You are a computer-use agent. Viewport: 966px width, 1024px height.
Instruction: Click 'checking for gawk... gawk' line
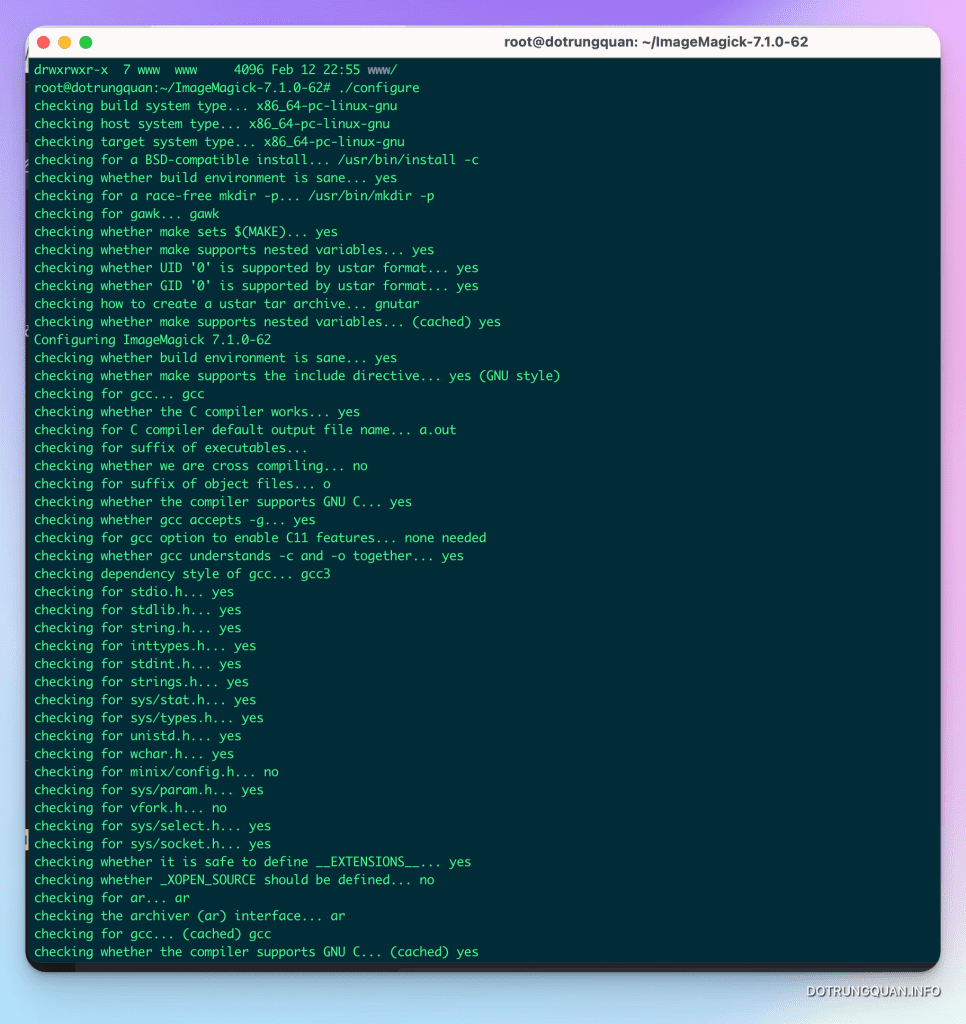pos(127,214)
